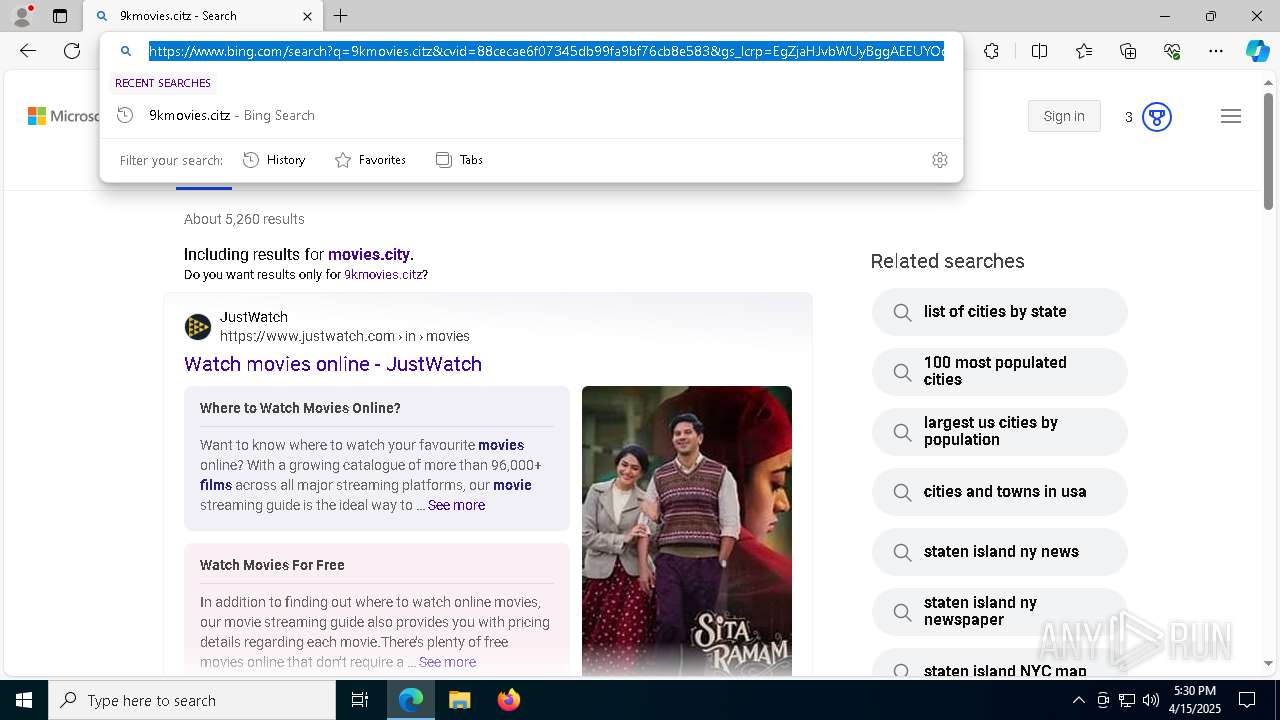The image size is (1280, 720).
Task: Search related: list of cities by state
Action: click(999, 312)
